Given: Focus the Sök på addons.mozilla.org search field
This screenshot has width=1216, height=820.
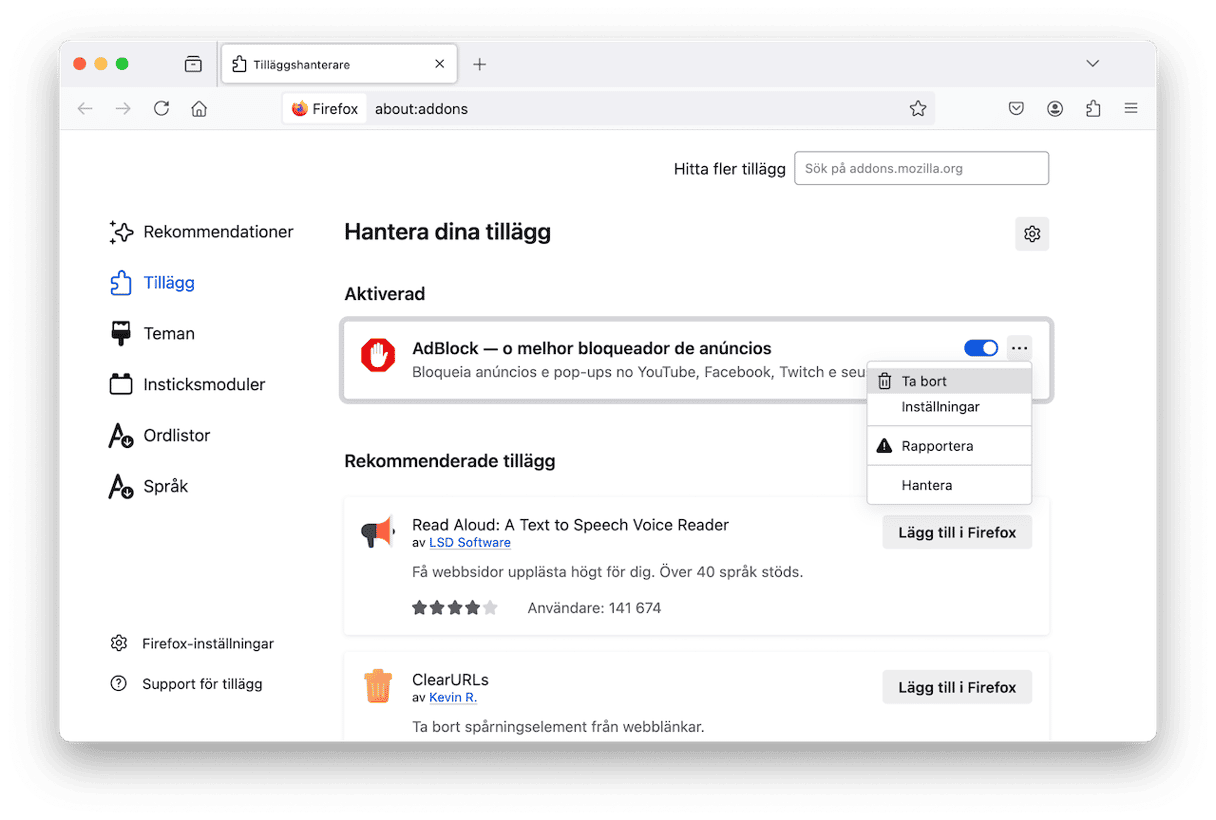Looking at the screenshot, I should coord(921,168).
